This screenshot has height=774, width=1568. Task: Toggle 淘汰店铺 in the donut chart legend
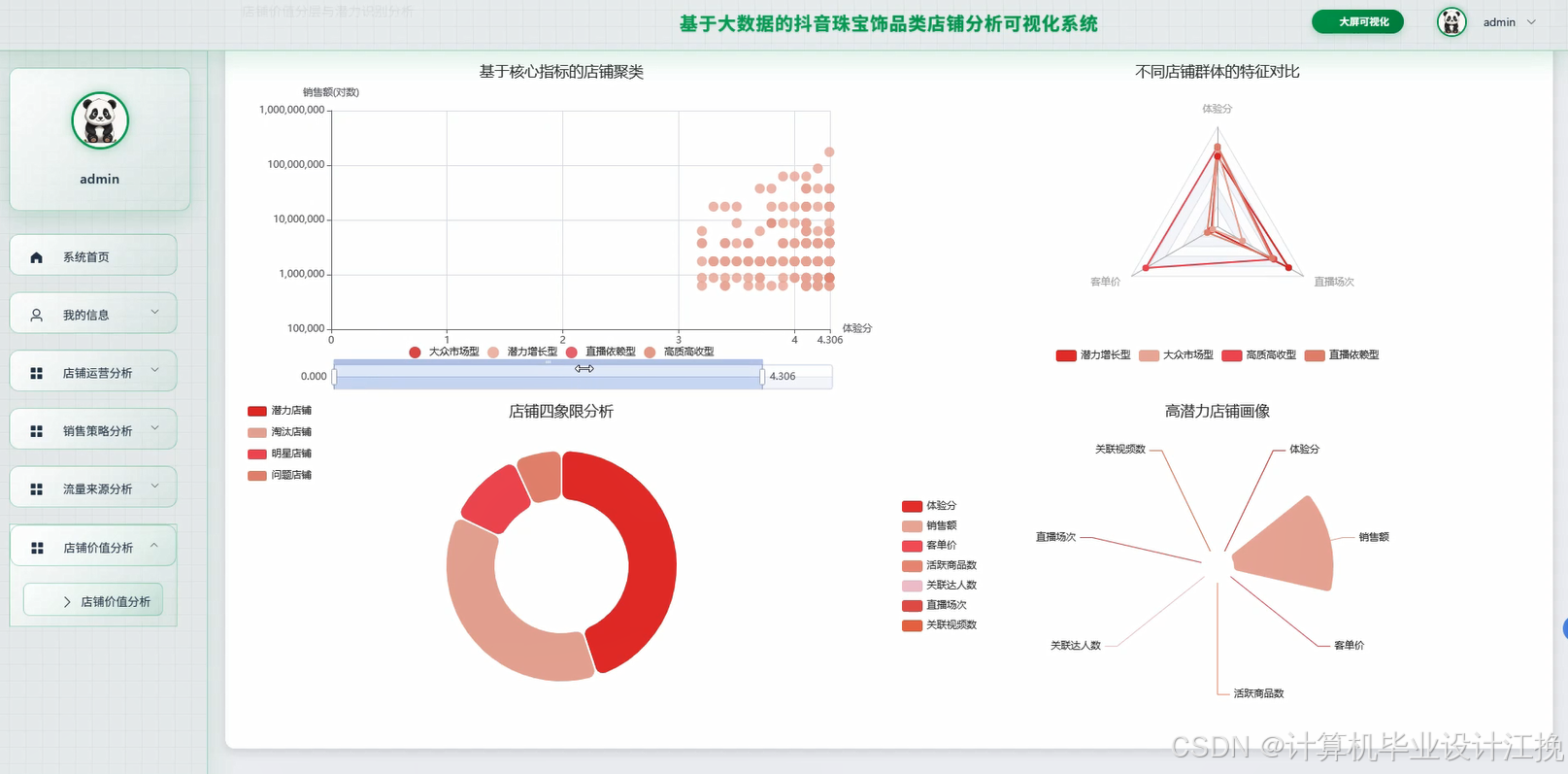[x=280, y=432]
